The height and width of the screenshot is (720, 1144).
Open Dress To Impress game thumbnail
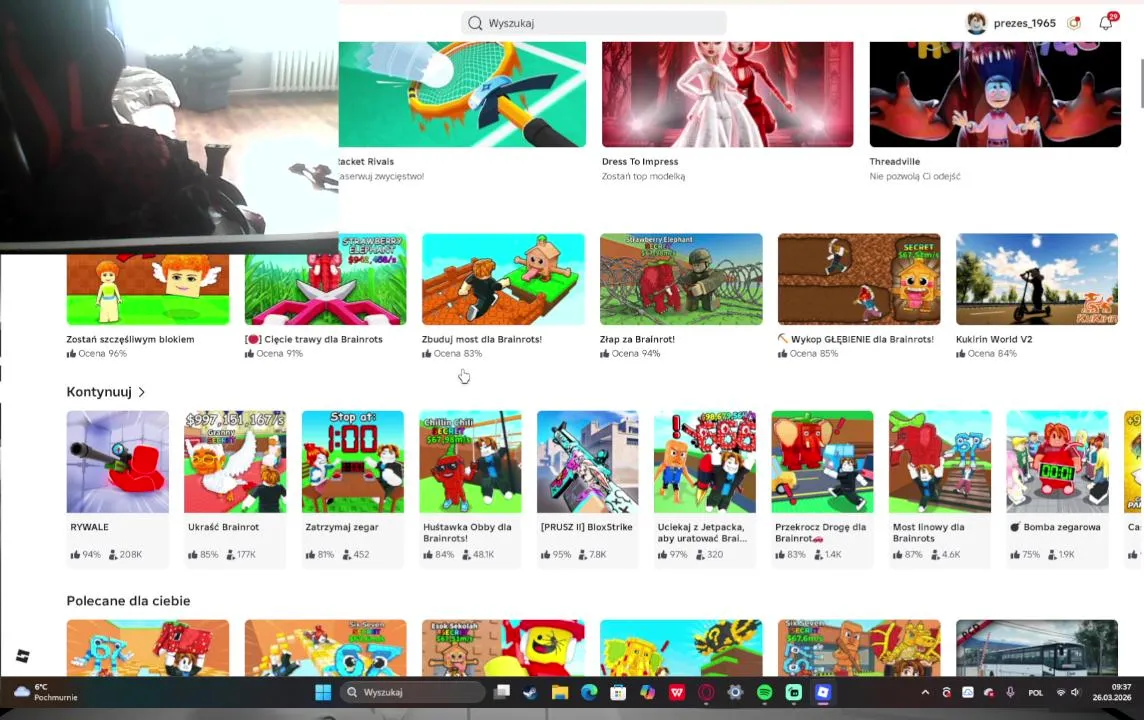(x=727, y=94)
